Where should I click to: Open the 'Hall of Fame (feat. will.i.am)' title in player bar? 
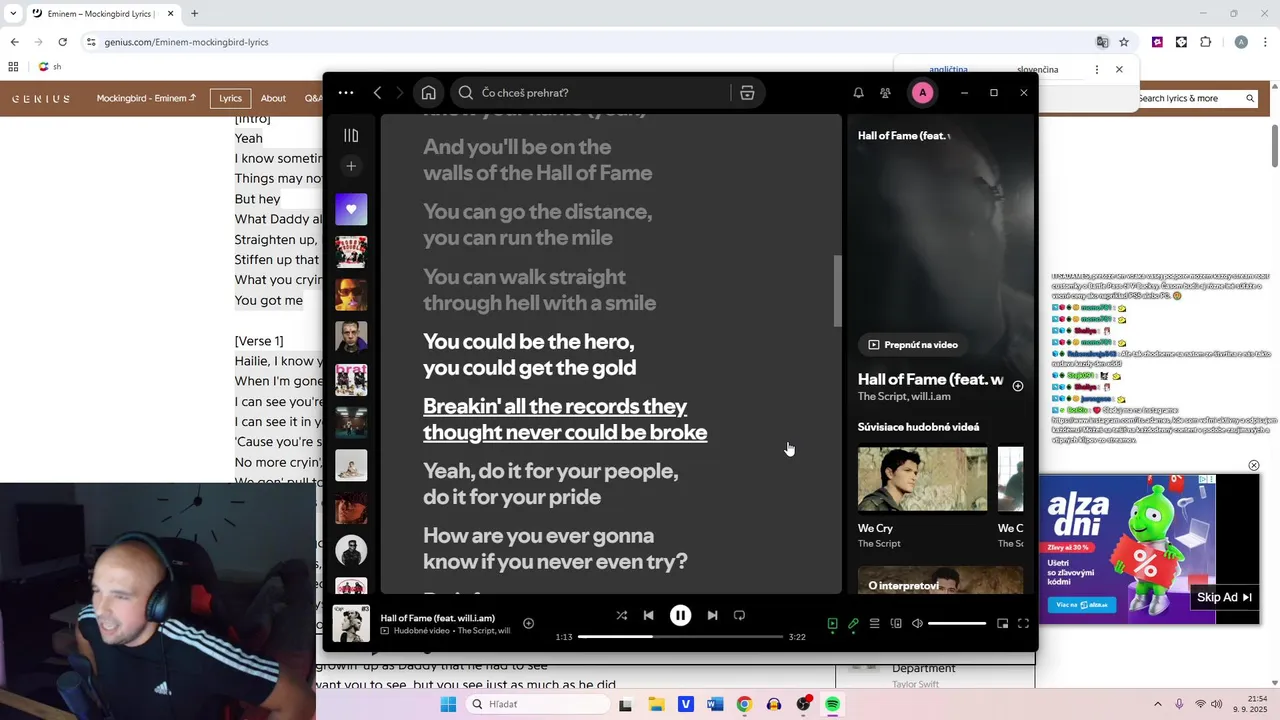point(437,618)
